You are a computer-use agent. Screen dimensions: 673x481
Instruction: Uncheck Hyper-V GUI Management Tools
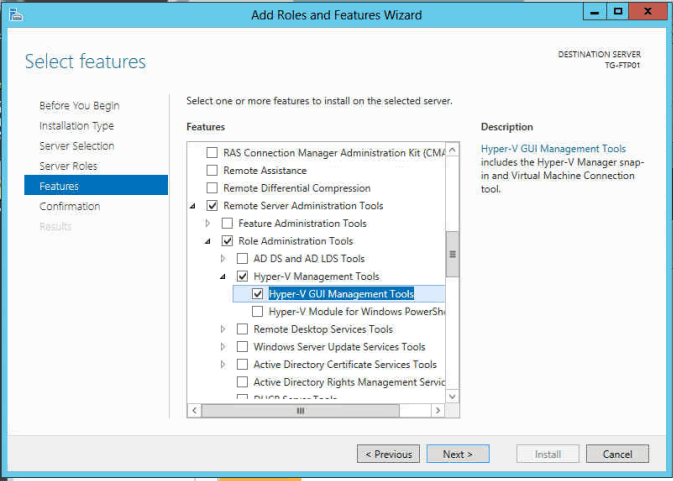point(257,293)
